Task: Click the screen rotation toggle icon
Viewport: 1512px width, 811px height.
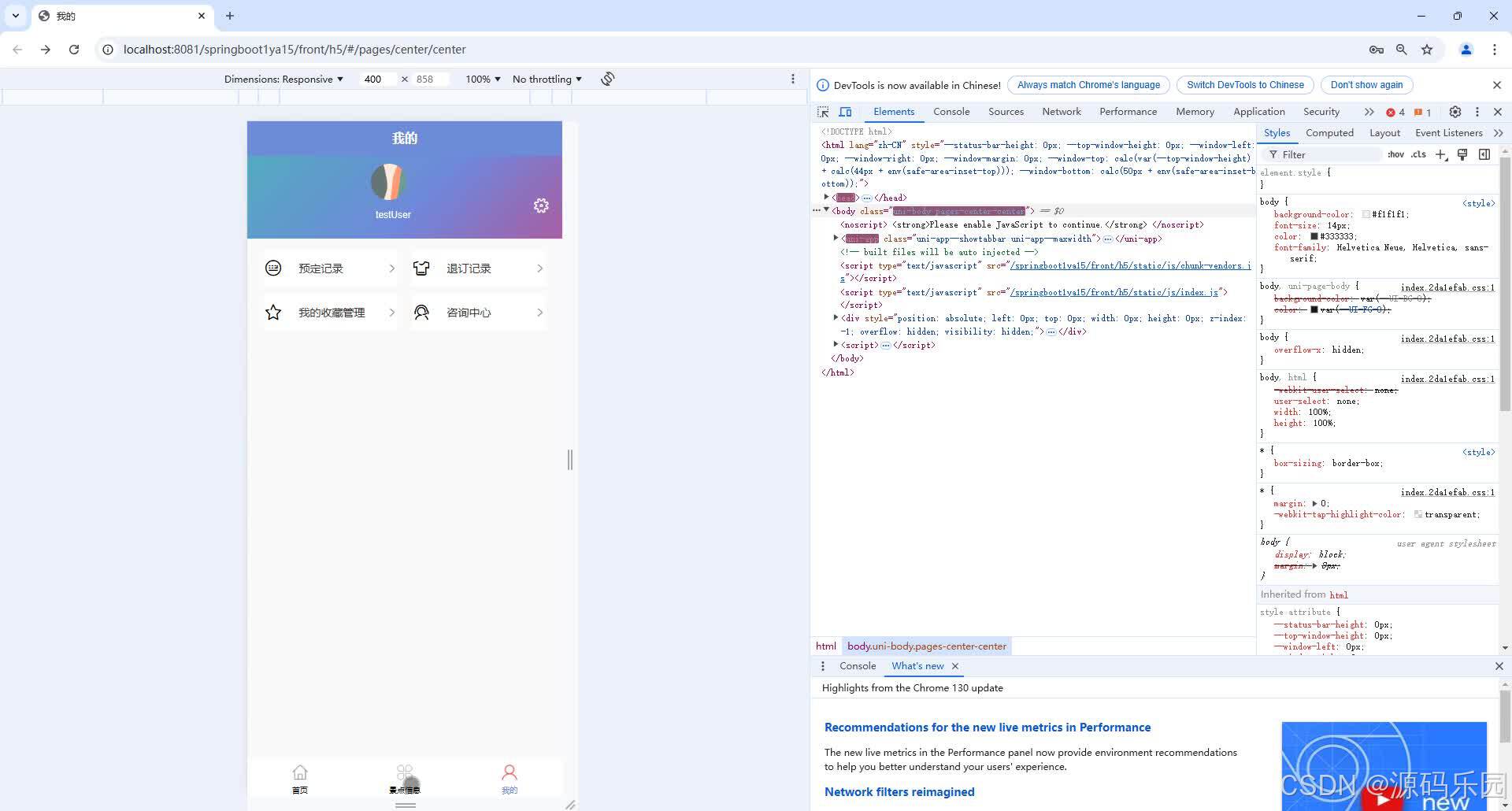Action: tap(606, 79)
